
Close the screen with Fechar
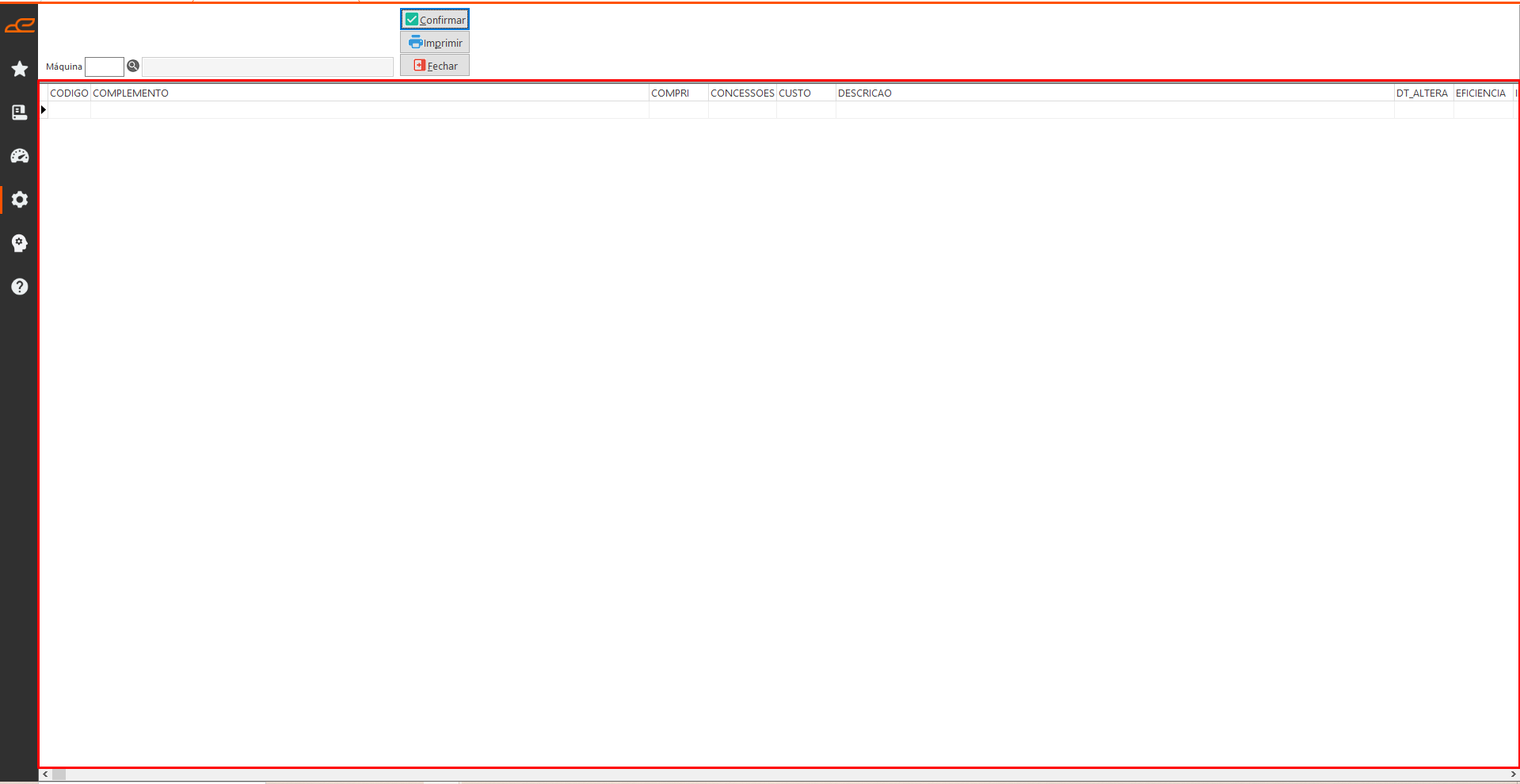pos(435,66)
